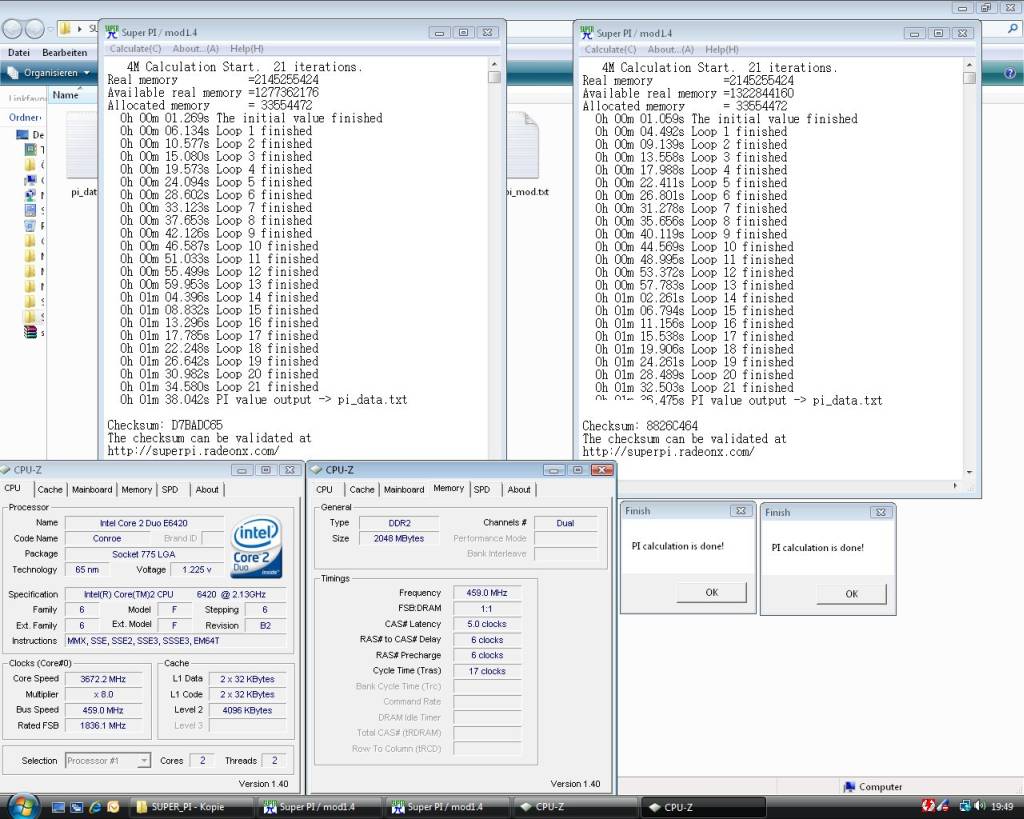Switch to CPU tab in right CPU-Z window

click(x=324, y=489)
